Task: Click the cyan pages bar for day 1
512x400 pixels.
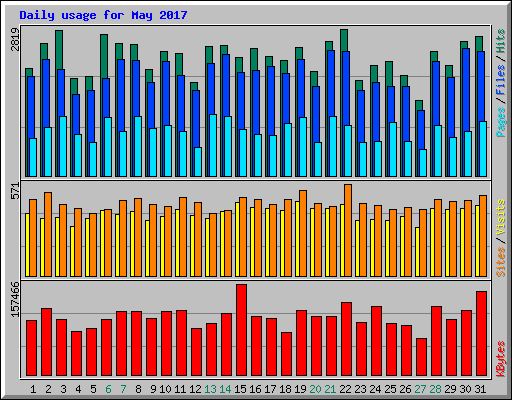Action: click(x=33, y=157)
